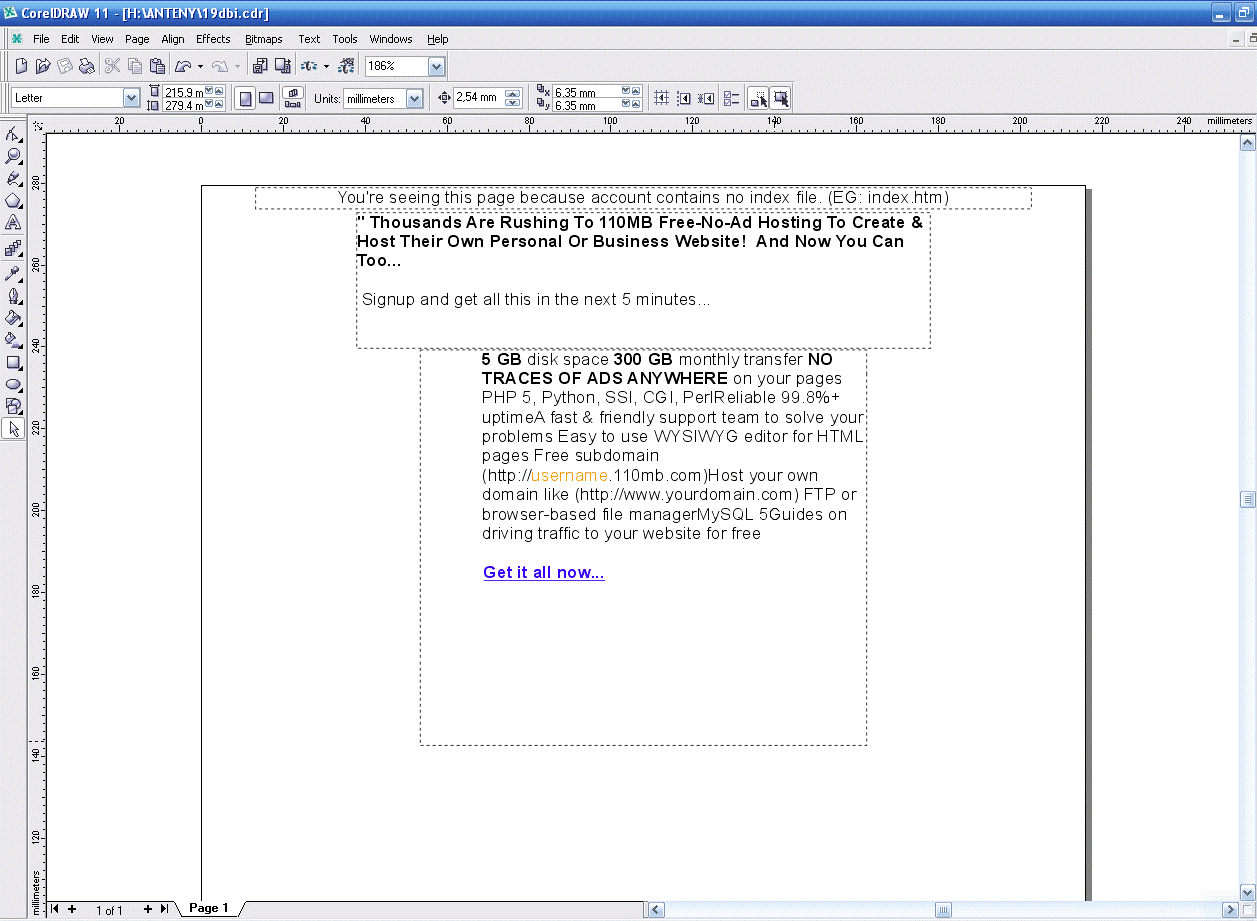Toggle Snap to Grid

pos(661,97)
